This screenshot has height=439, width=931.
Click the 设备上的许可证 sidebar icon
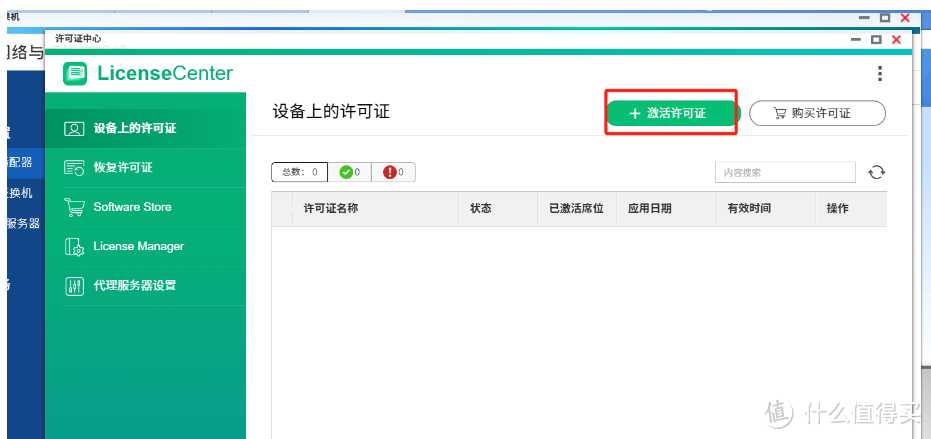pos(74,129)
